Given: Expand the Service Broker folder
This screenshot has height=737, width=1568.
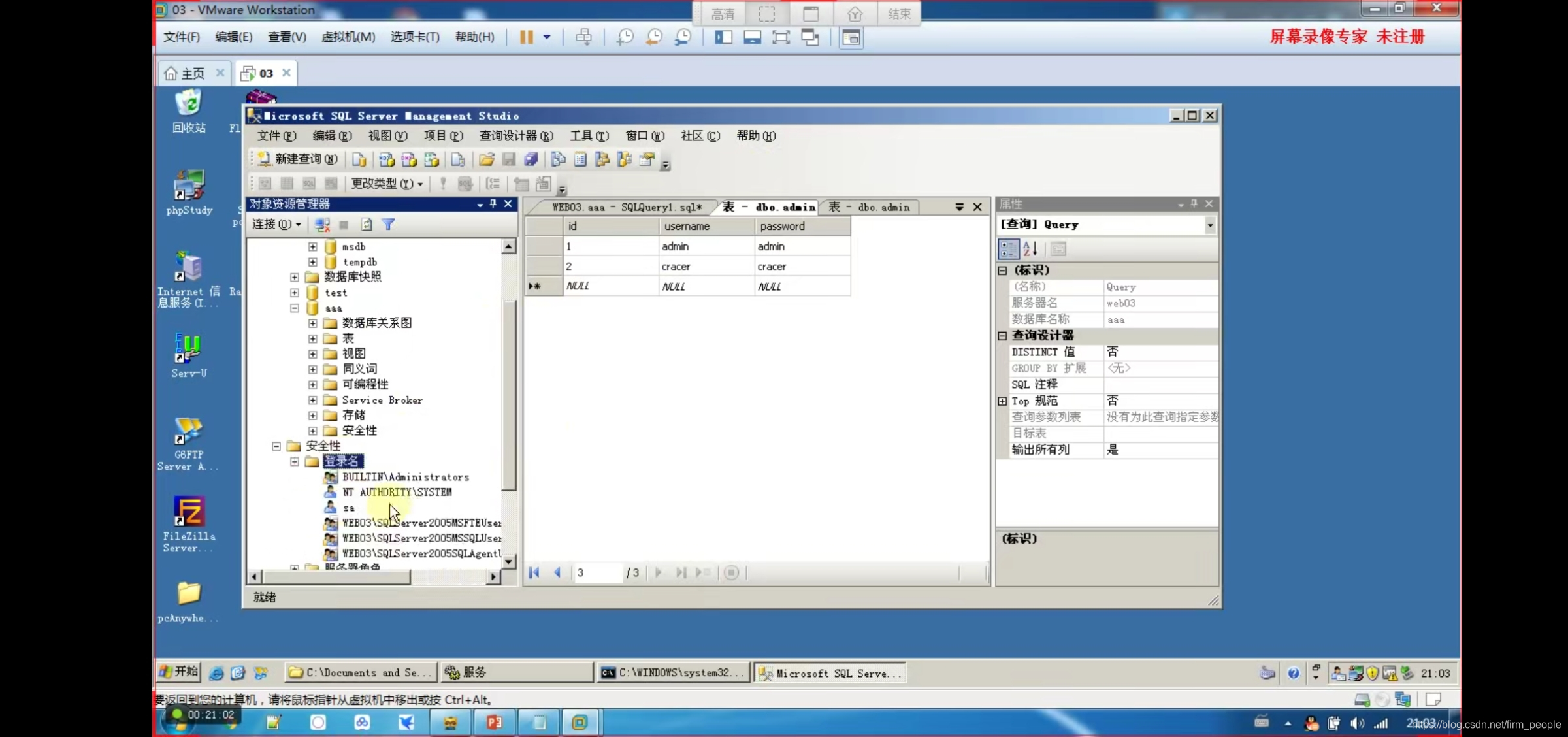Looking at the screenshot, I should tap(313, 400).
